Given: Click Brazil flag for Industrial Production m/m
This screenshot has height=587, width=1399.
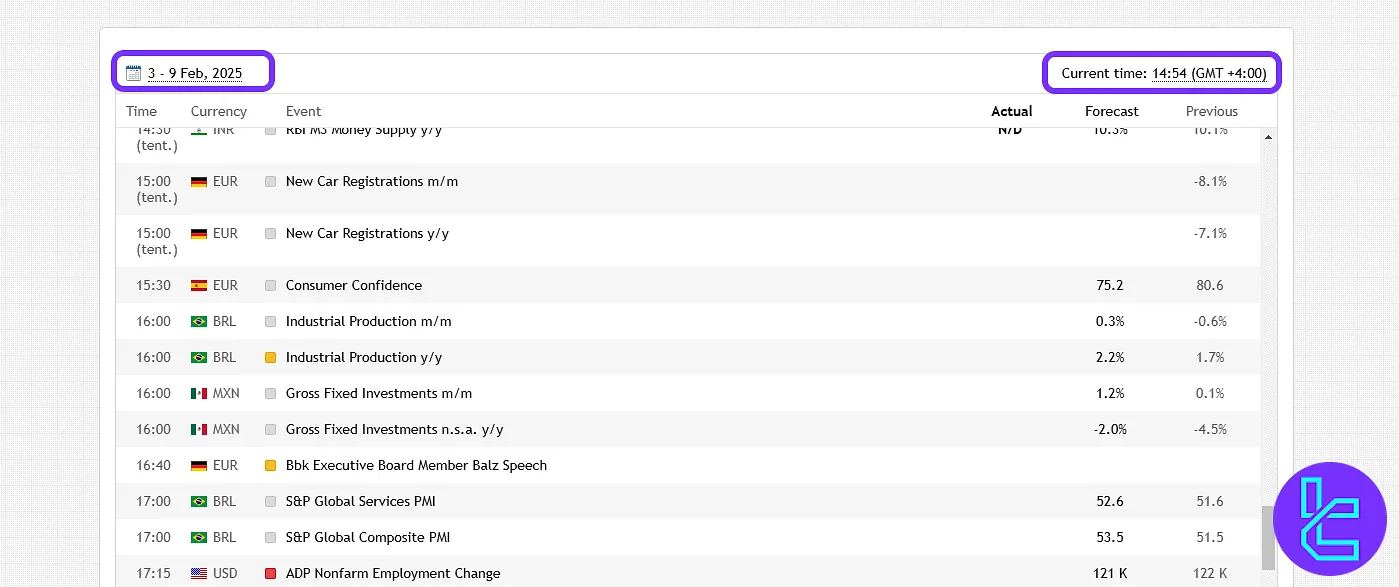Looking at the screenshot, I should [x=199, y=321].
